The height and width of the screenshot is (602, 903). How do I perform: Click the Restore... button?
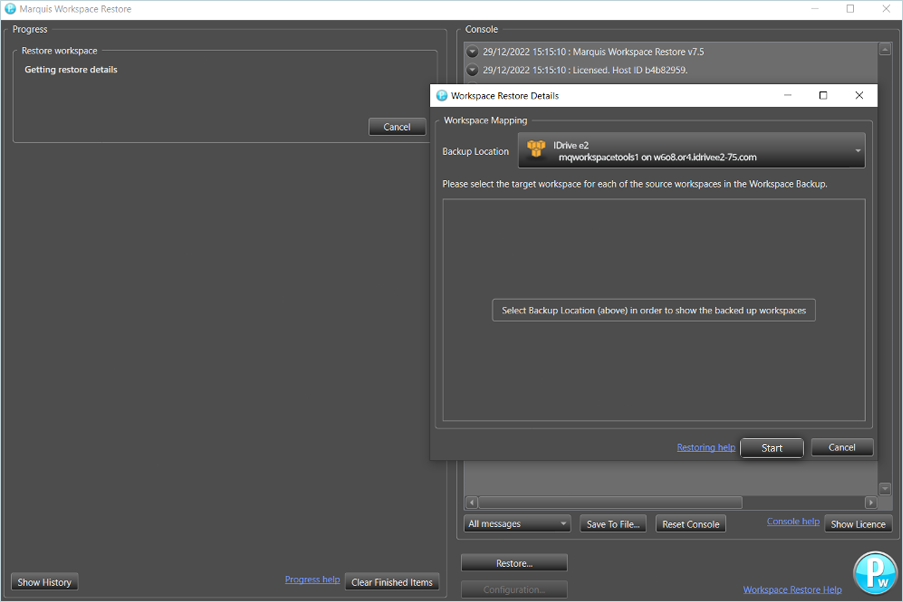pyautogui.click(x=514, y=563)
